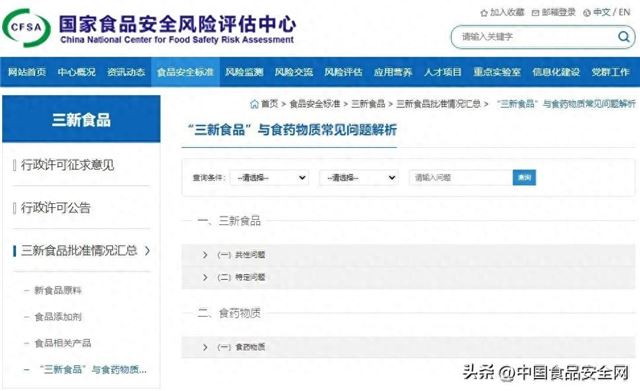Click 国家食品安全风险评估中心 site title

click(x=177, y=24)
